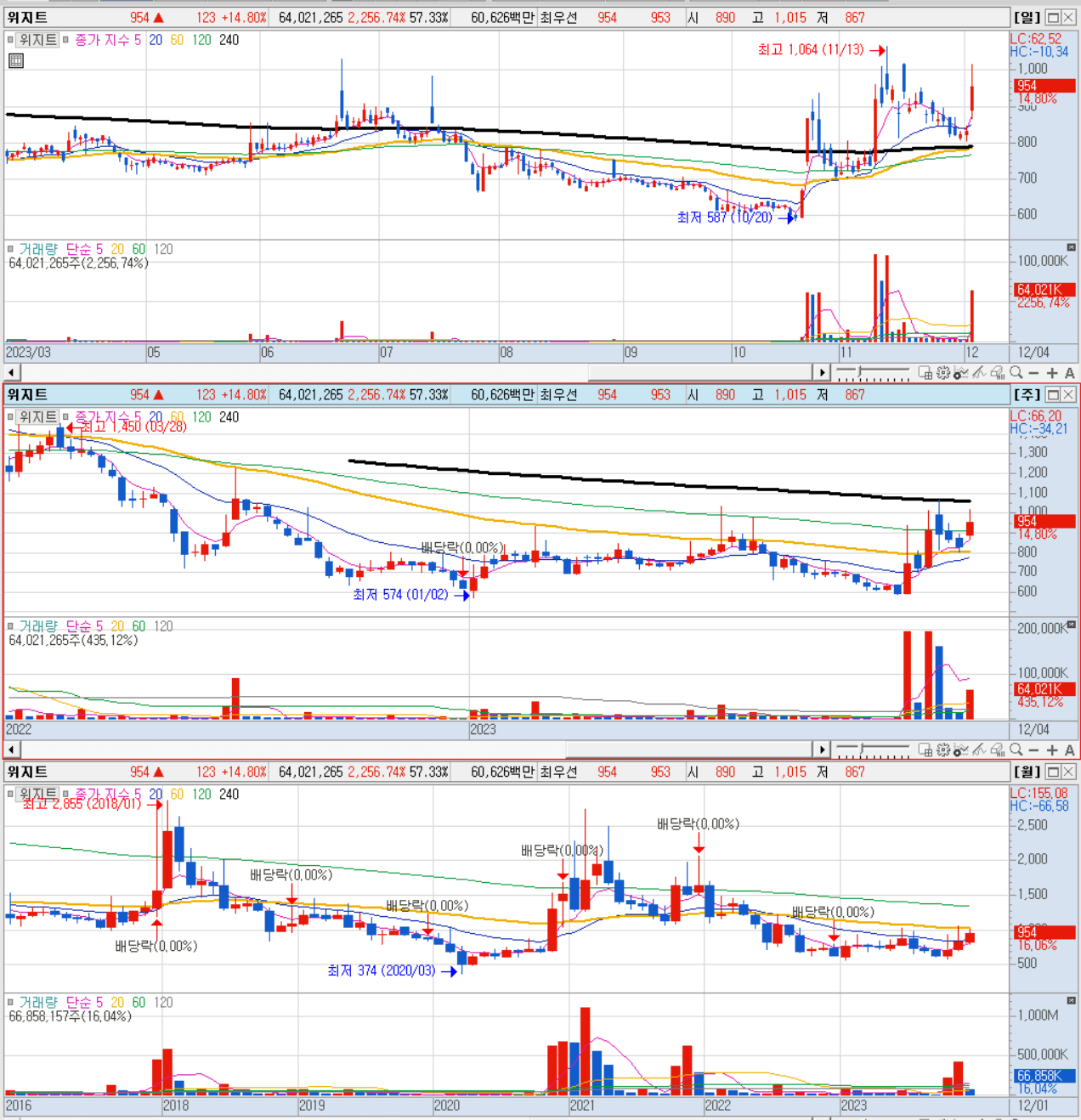
Task: Click blue 20 moving average label in monthly chart
Action: point(156,794)
